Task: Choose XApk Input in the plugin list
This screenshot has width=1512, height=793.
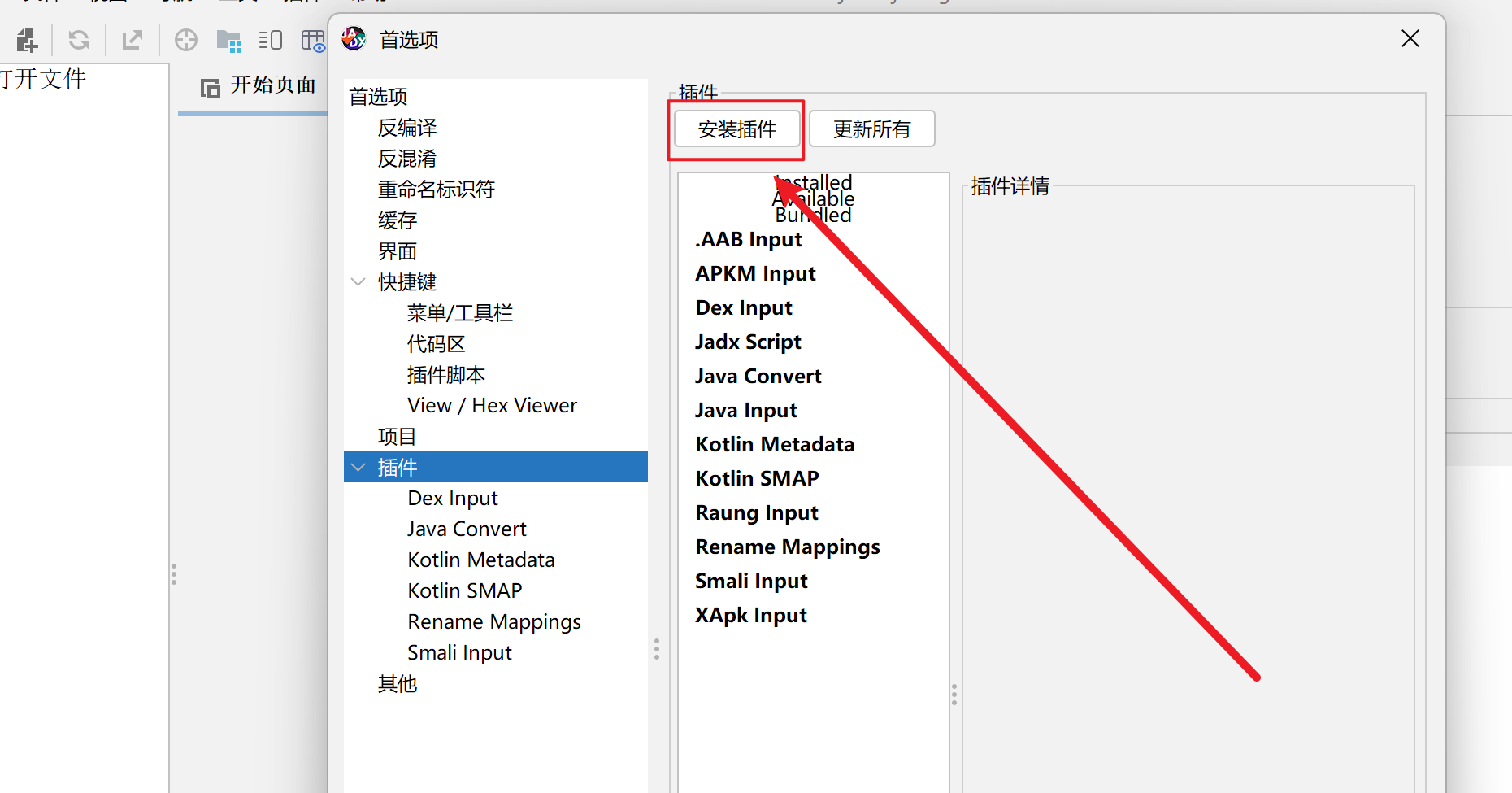Action: (x=750, y=616)
